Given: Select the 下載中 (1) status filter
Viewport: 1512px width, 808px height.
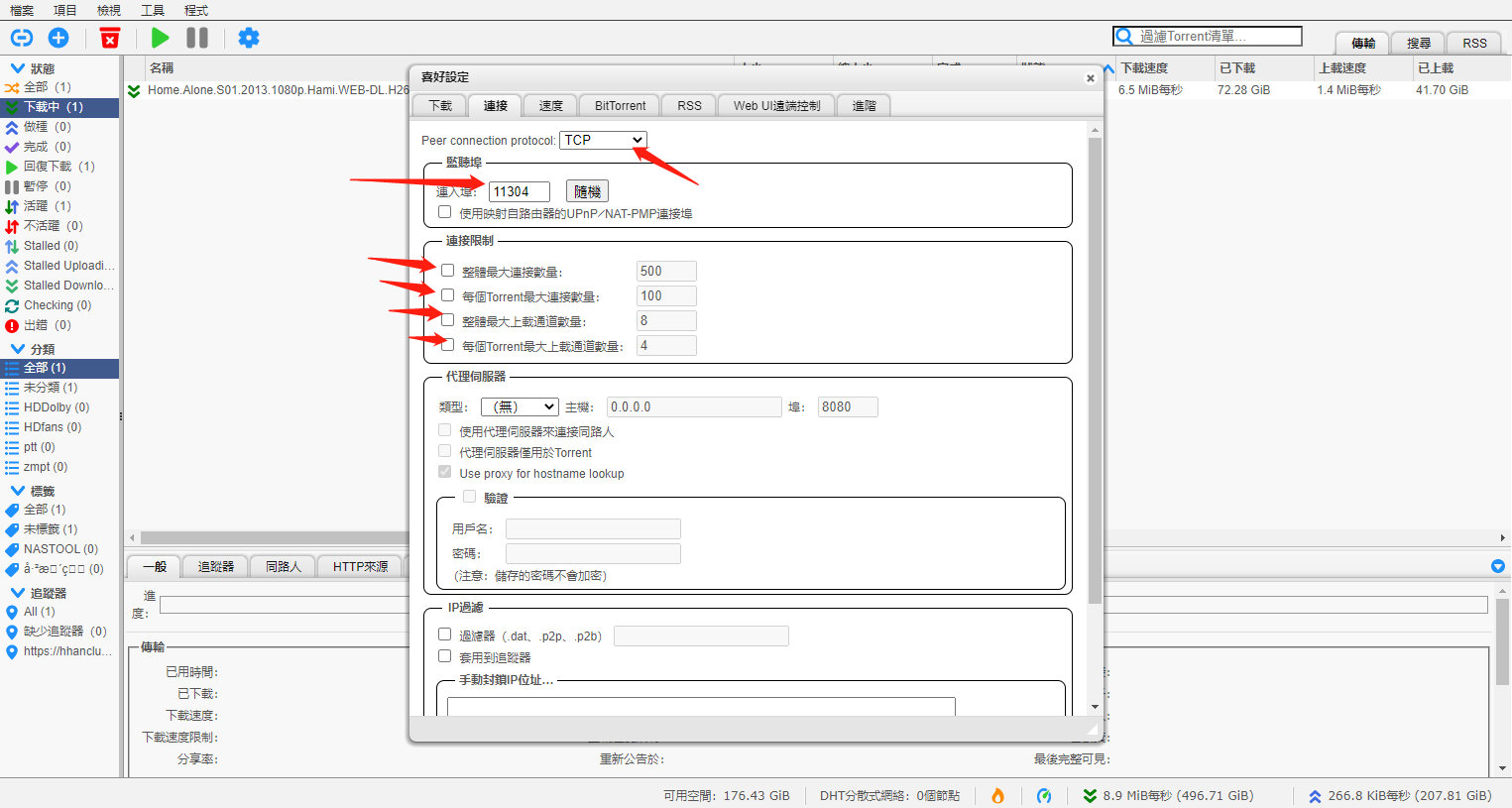Looking at the screenshot, I should 59,107.
